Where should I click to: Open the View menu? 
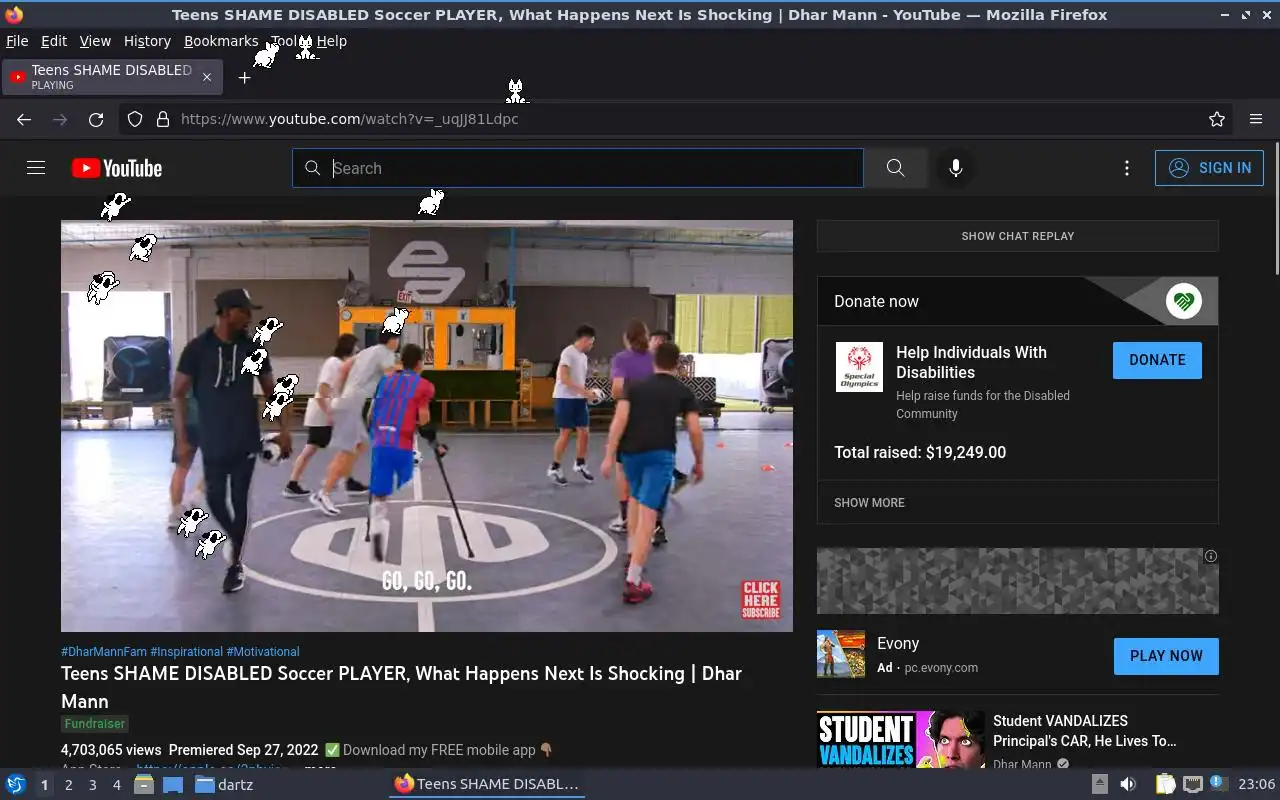click(95, 41)
